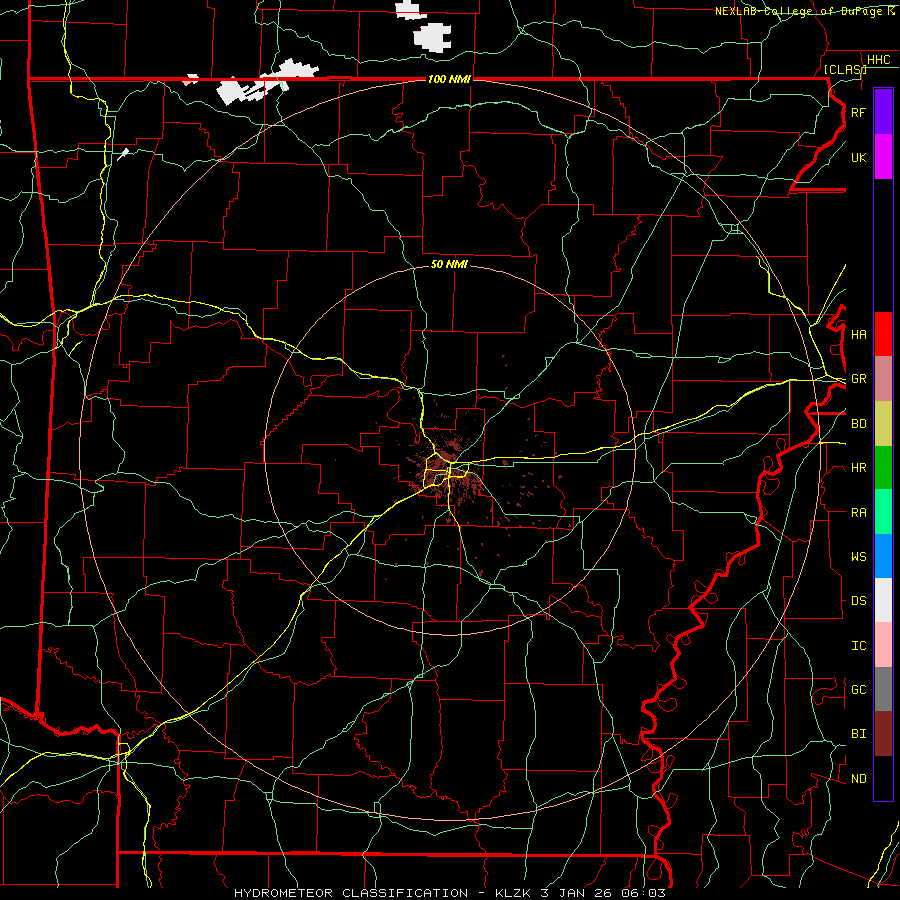Click the HA legend label
Viewport: 900px width, 900px height.
(x=858, y=335)
